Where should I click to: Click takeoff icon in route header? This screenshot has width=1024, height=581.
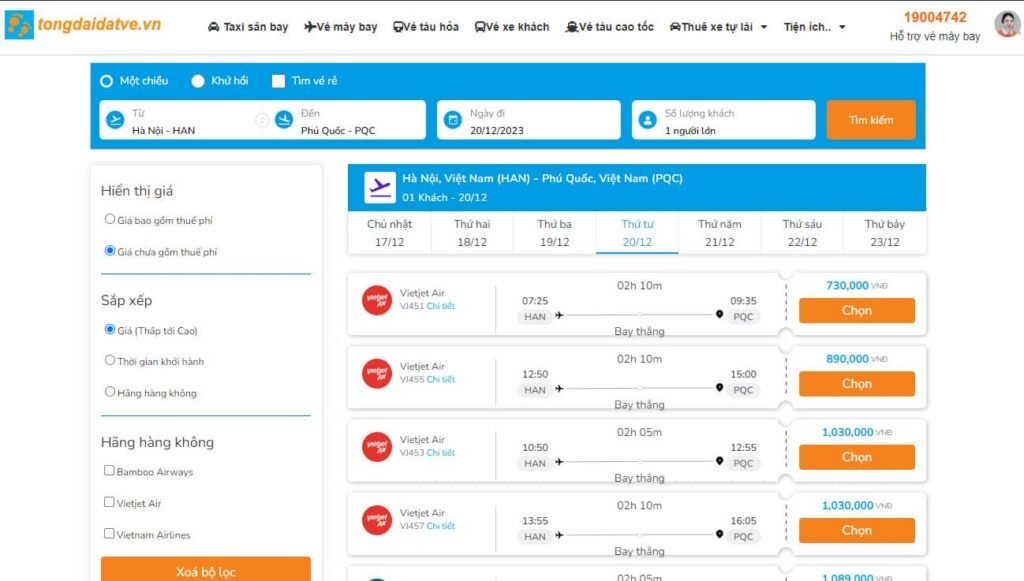(x=380, y=188)
